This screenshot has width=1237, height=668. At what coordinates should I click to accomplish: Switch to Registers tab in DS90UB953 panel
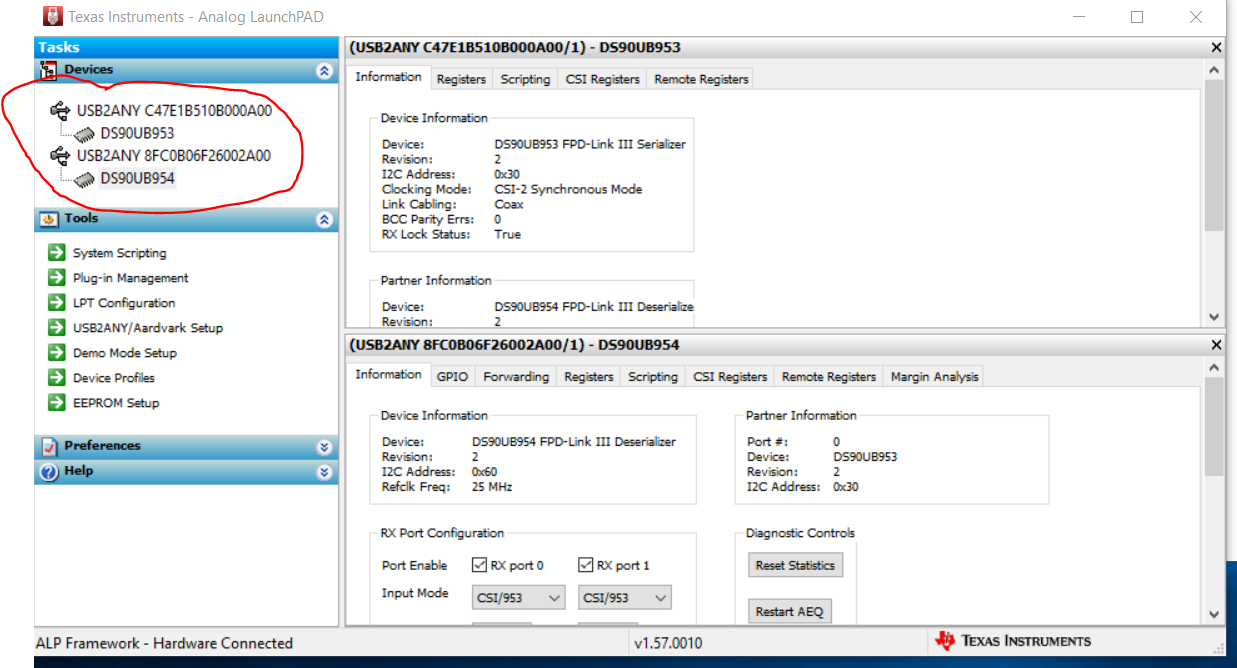461,79
